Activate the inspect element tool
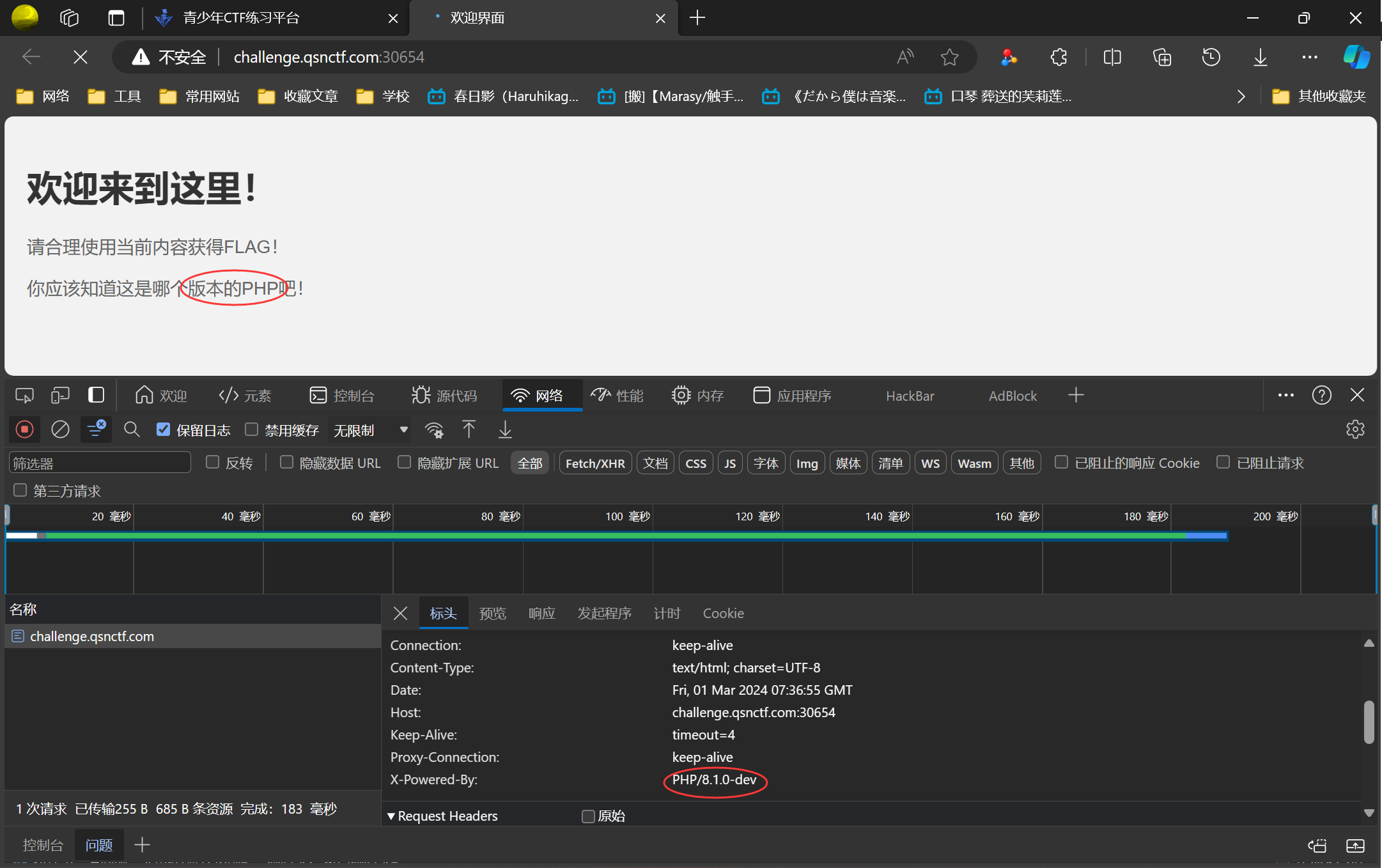 click(x=24, y=396)
